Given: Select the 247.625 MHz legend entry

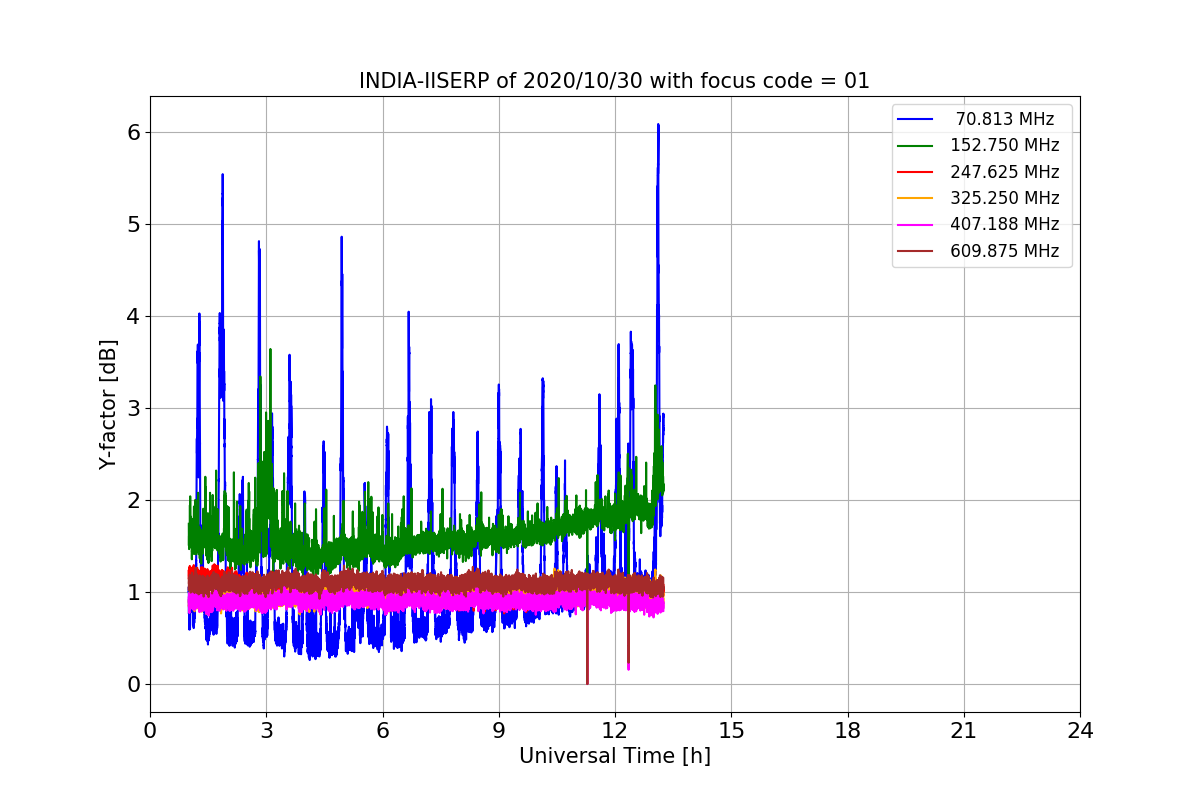Looking at the screenshot, I should [977, 171].
